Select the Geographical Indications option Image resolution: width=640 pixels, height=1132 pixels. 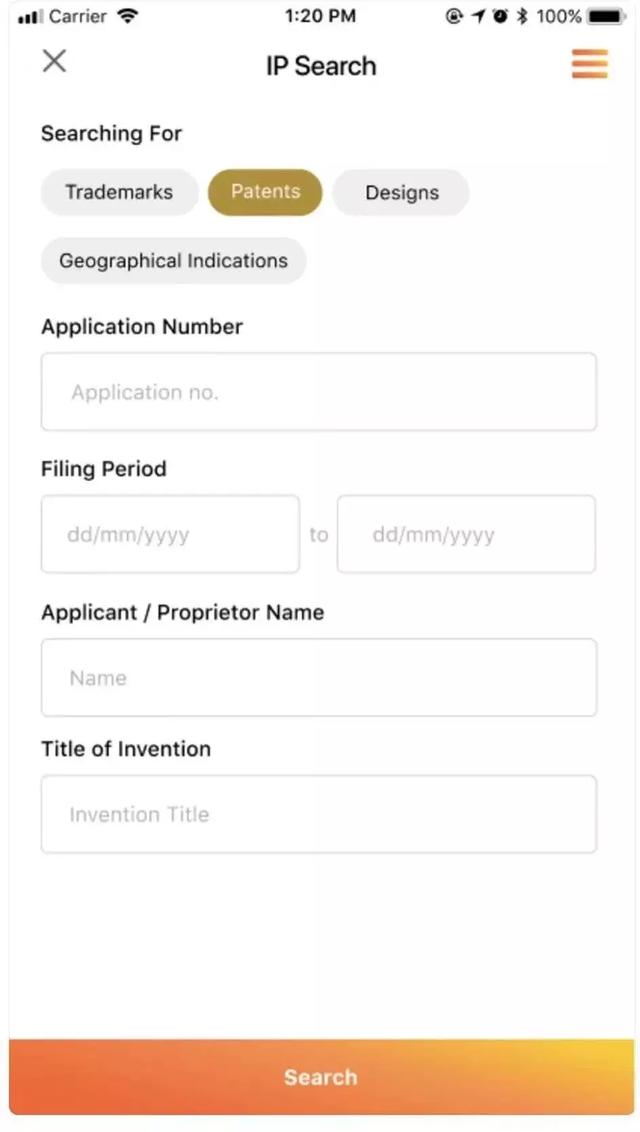coord(173,261)
